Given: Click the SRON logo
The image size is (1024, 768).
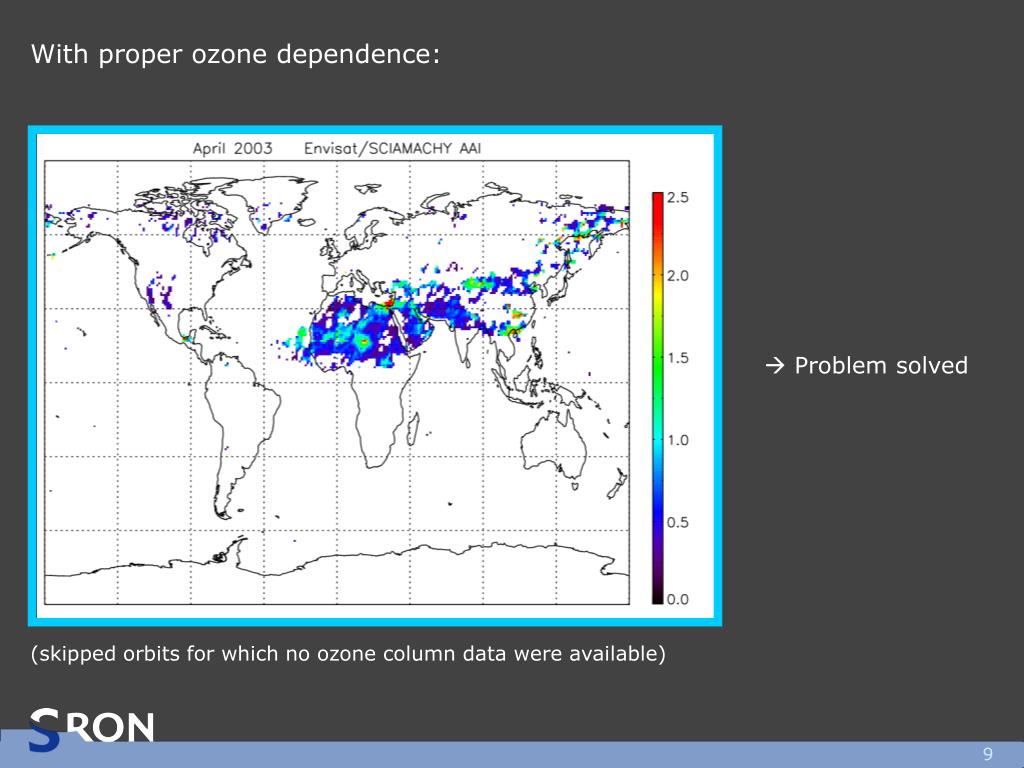Looking at the screenshot, I should coord(91,729).
